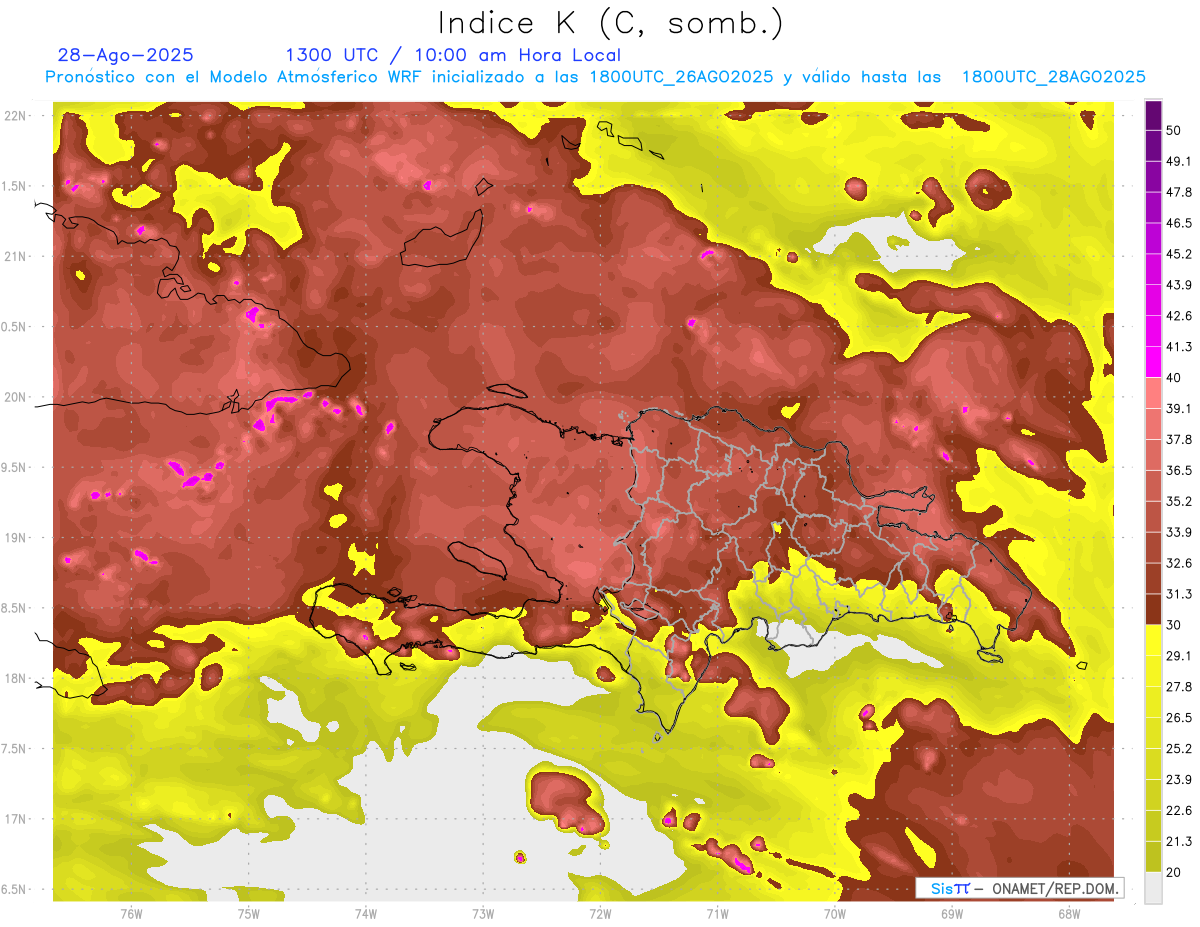The height and width of the screenshot is (927, 1200).
Task: Click the colorbar value '33.9'
Action: point(1179,532)
